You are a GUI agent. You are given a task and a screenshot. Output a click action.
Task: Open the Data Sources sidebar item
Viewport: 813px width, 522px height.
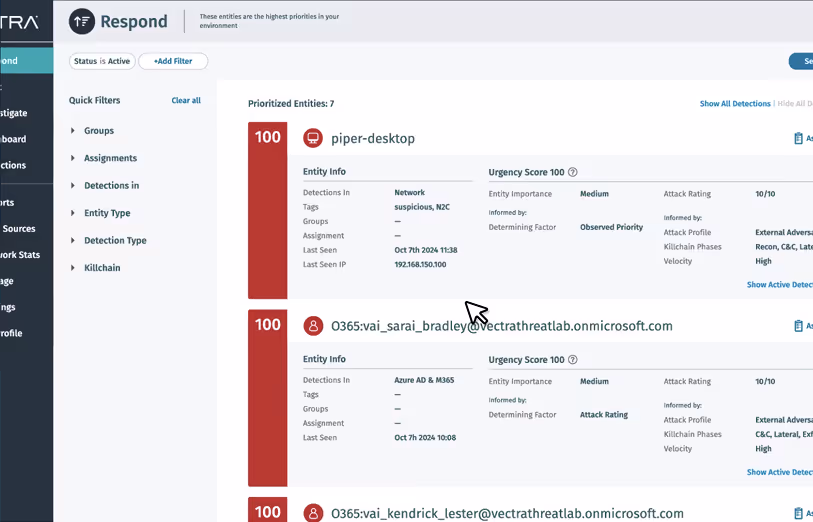pyautogui.click(x=18, y=229)
